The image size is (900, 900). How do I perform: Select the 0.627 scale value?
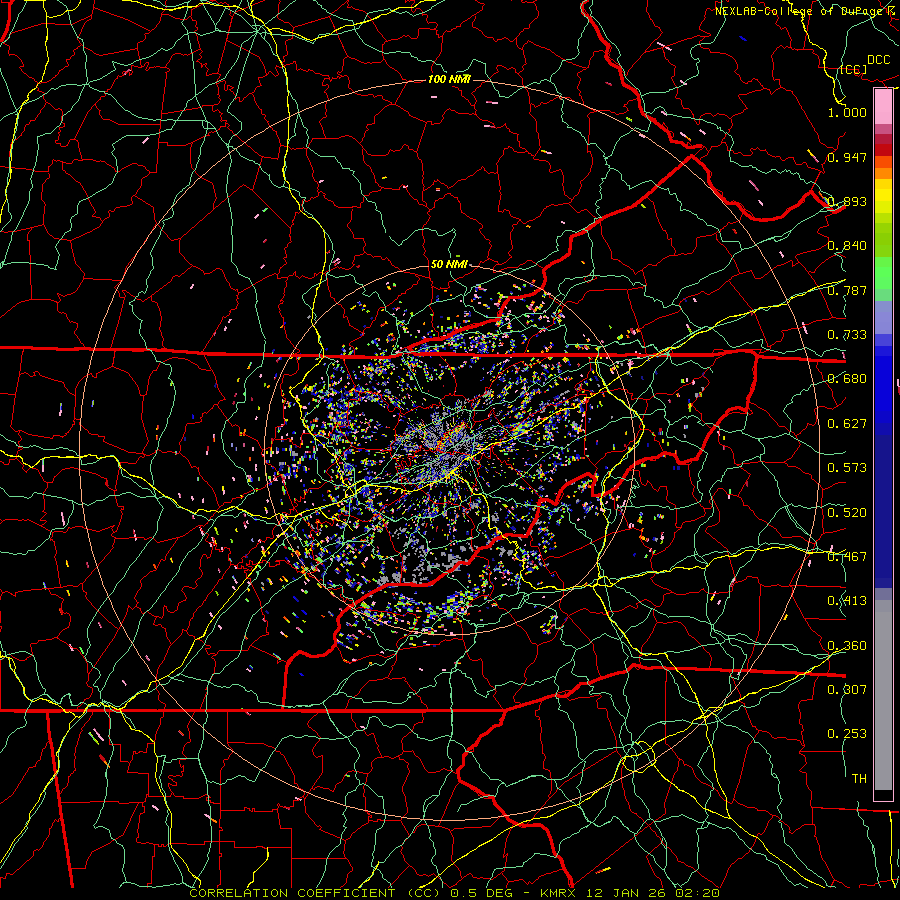(847, 424)
